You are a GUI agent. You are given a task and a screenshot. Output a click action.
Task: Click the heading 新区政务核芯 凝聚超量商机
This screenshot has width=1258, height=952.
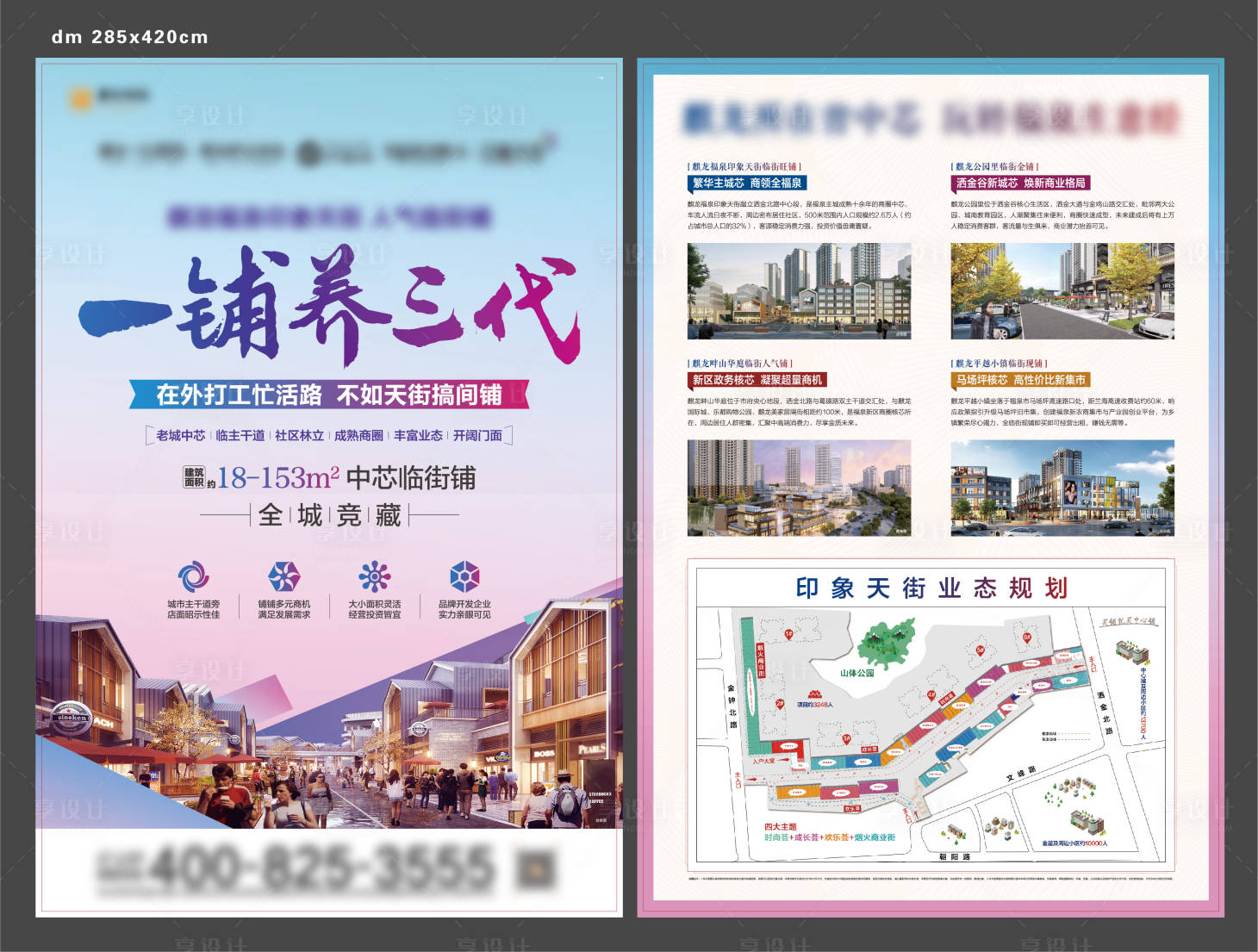click(x=757, y=380)
